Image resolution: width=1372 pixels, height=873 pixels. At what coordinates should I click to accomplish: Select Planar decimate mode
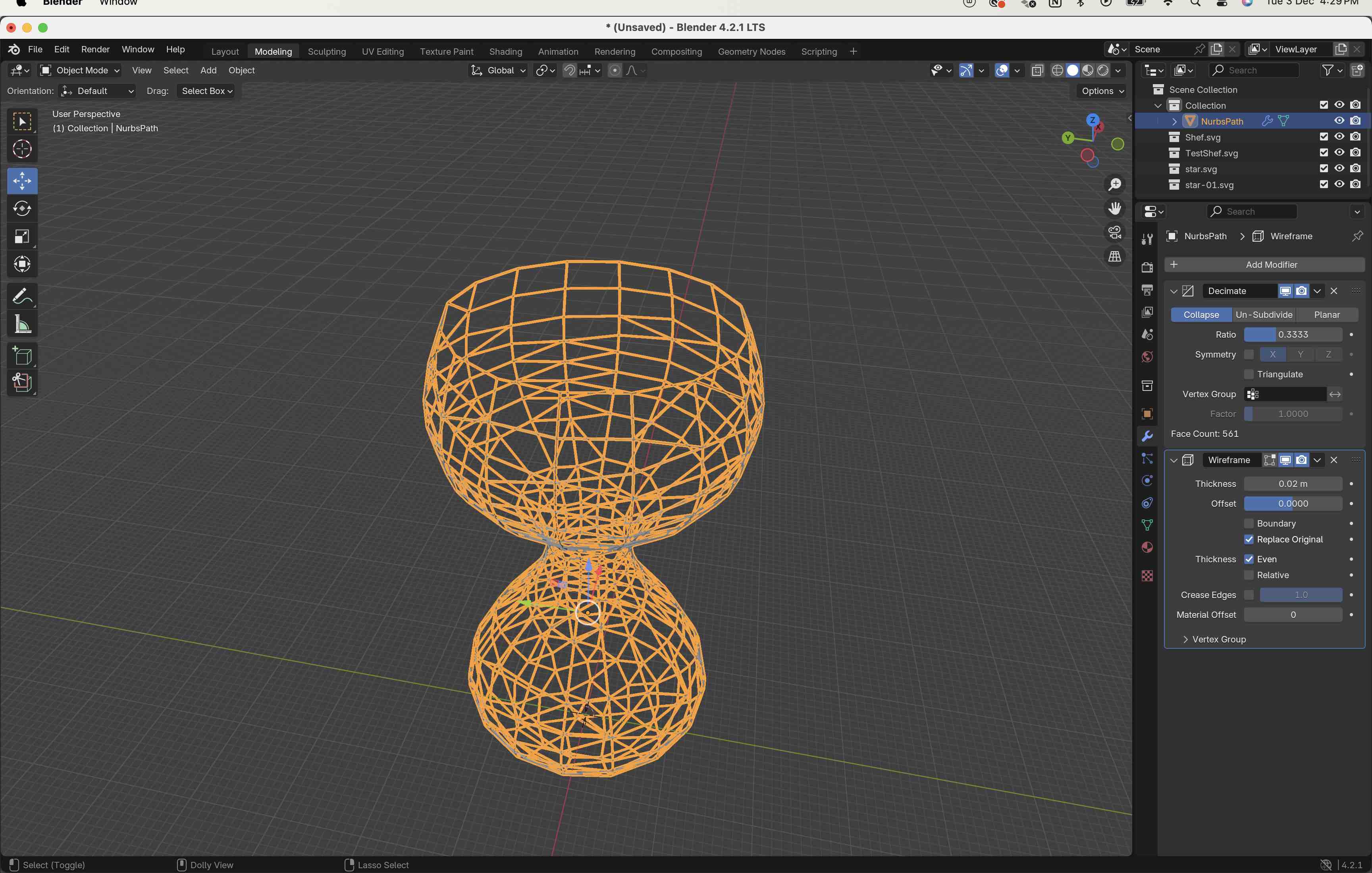1326,315
